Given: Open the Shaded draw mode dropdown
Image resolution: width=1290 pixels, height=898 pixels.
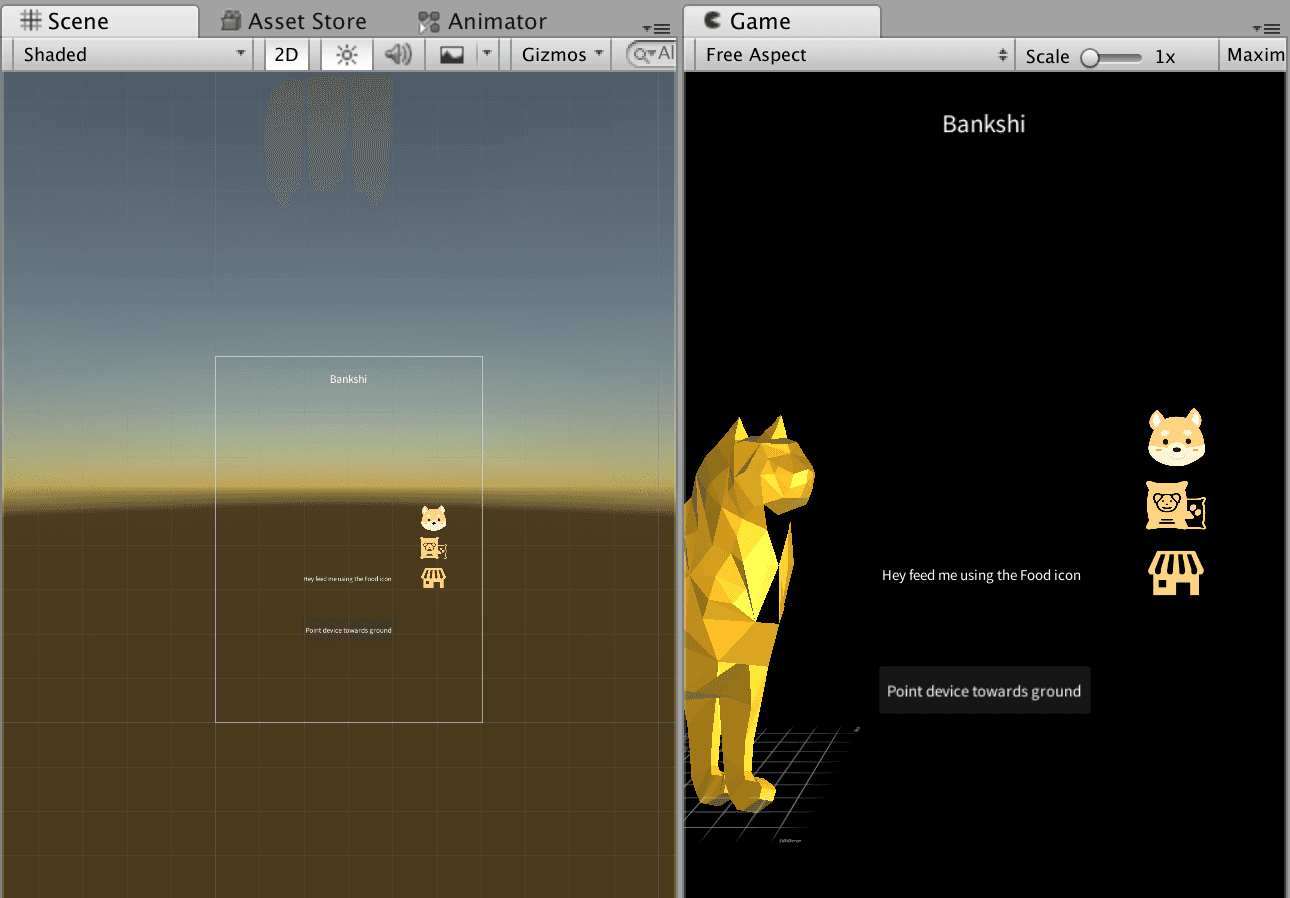Looking at the screenshot, I should (x=134, y=55).
